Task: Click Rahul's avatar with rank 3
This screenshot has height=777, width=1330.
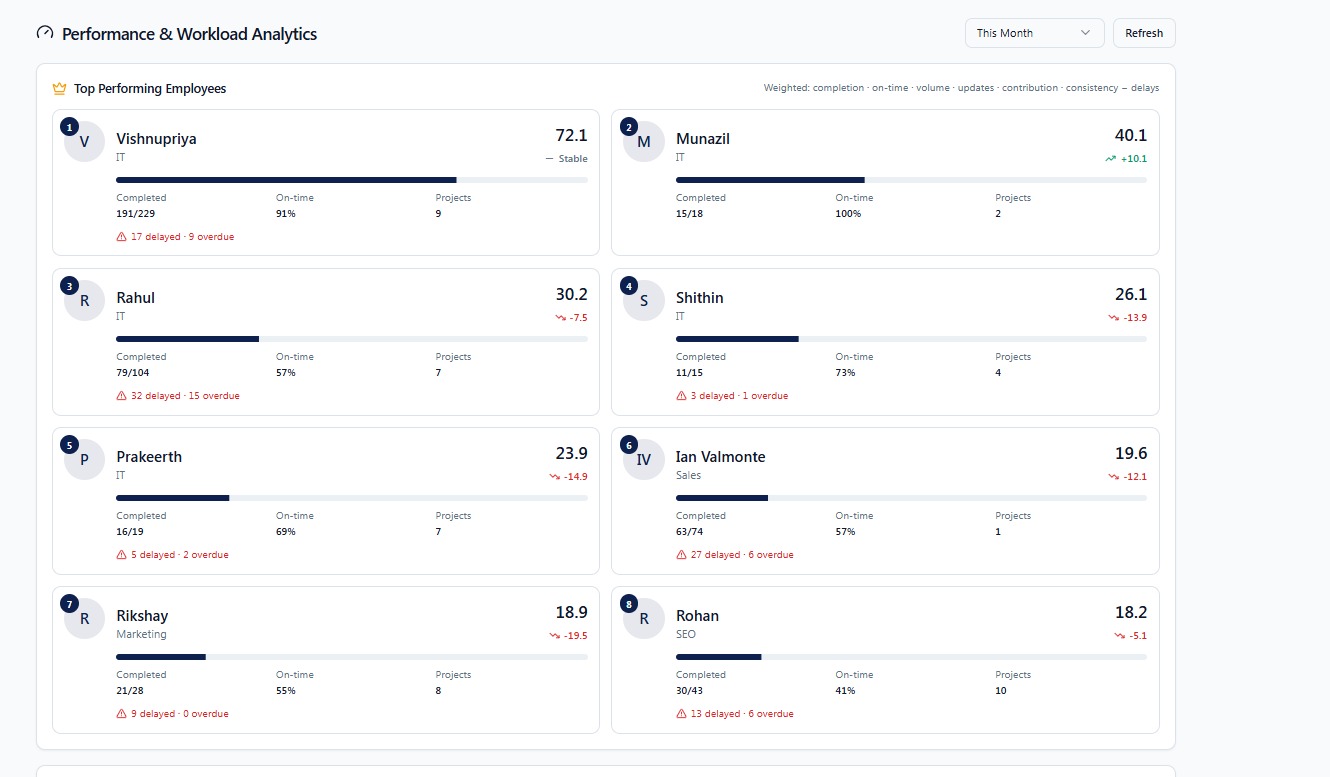Action: click(84, 300)
